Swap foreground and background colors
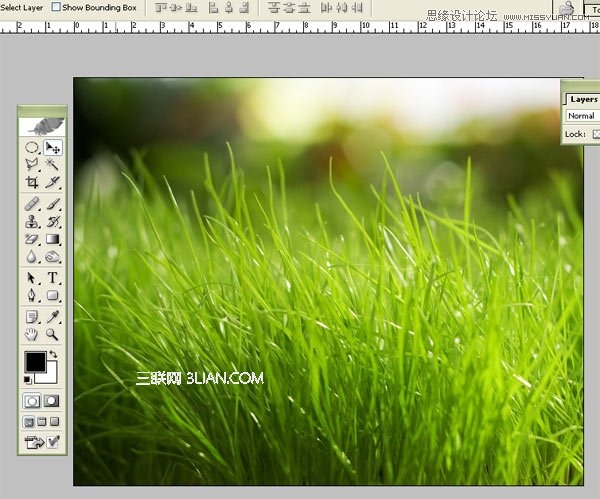 54,354
